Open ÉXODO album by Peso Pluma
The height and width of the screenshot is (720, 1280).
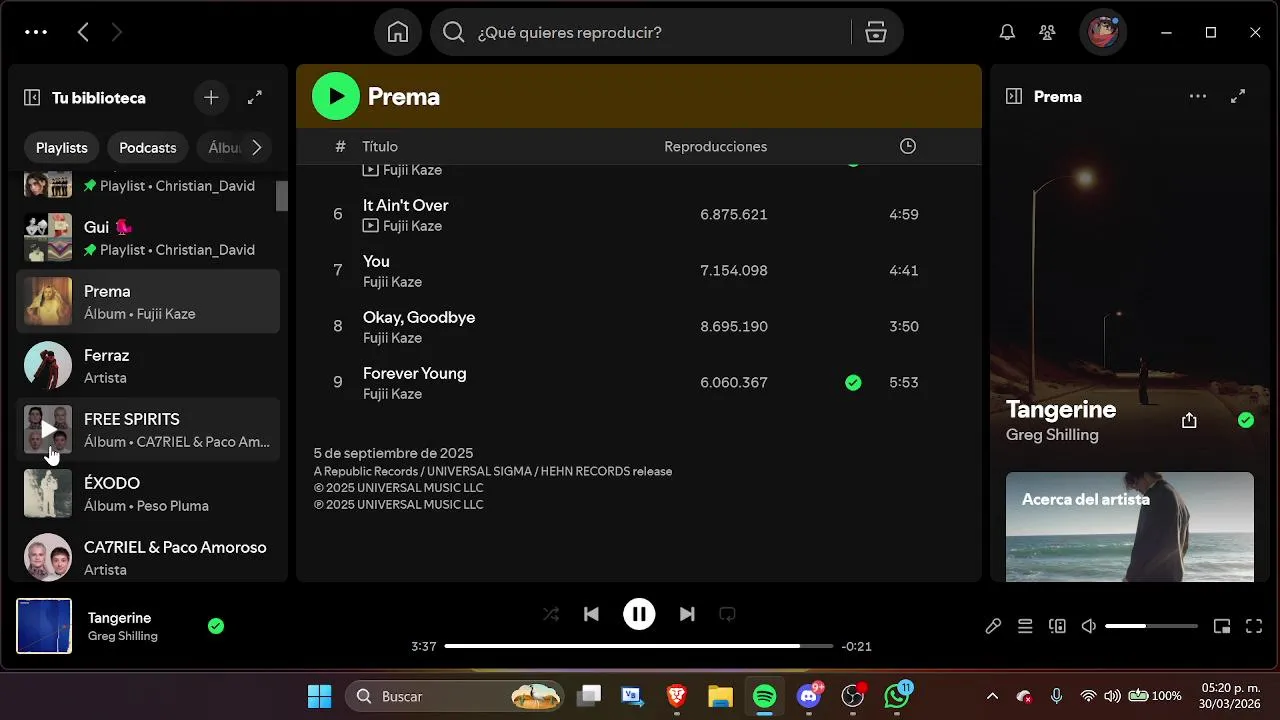(x=148, y=494)
